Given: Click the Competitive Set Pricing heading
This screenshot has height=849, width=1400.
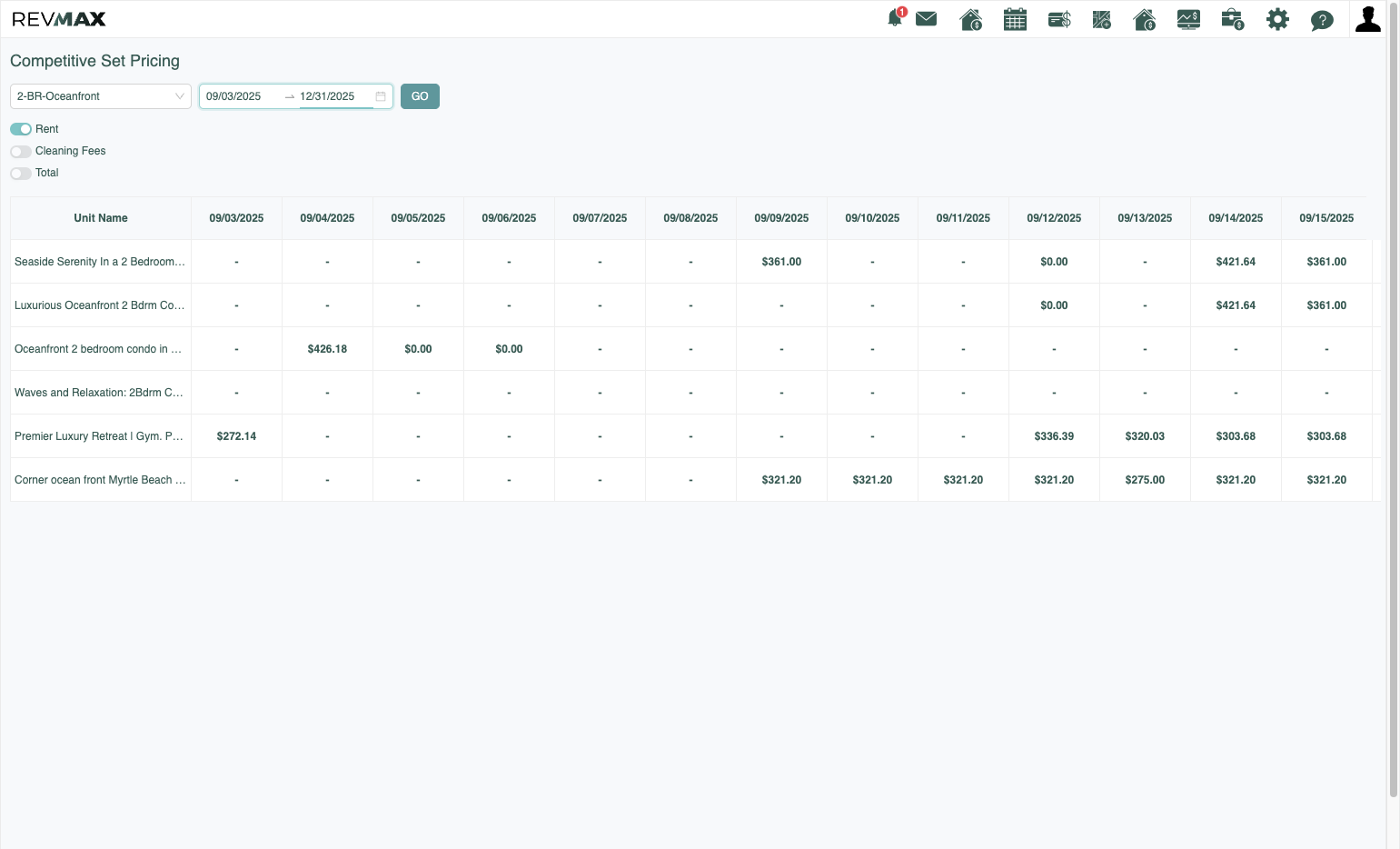Looking at the screenshot, I should point(94,61).
